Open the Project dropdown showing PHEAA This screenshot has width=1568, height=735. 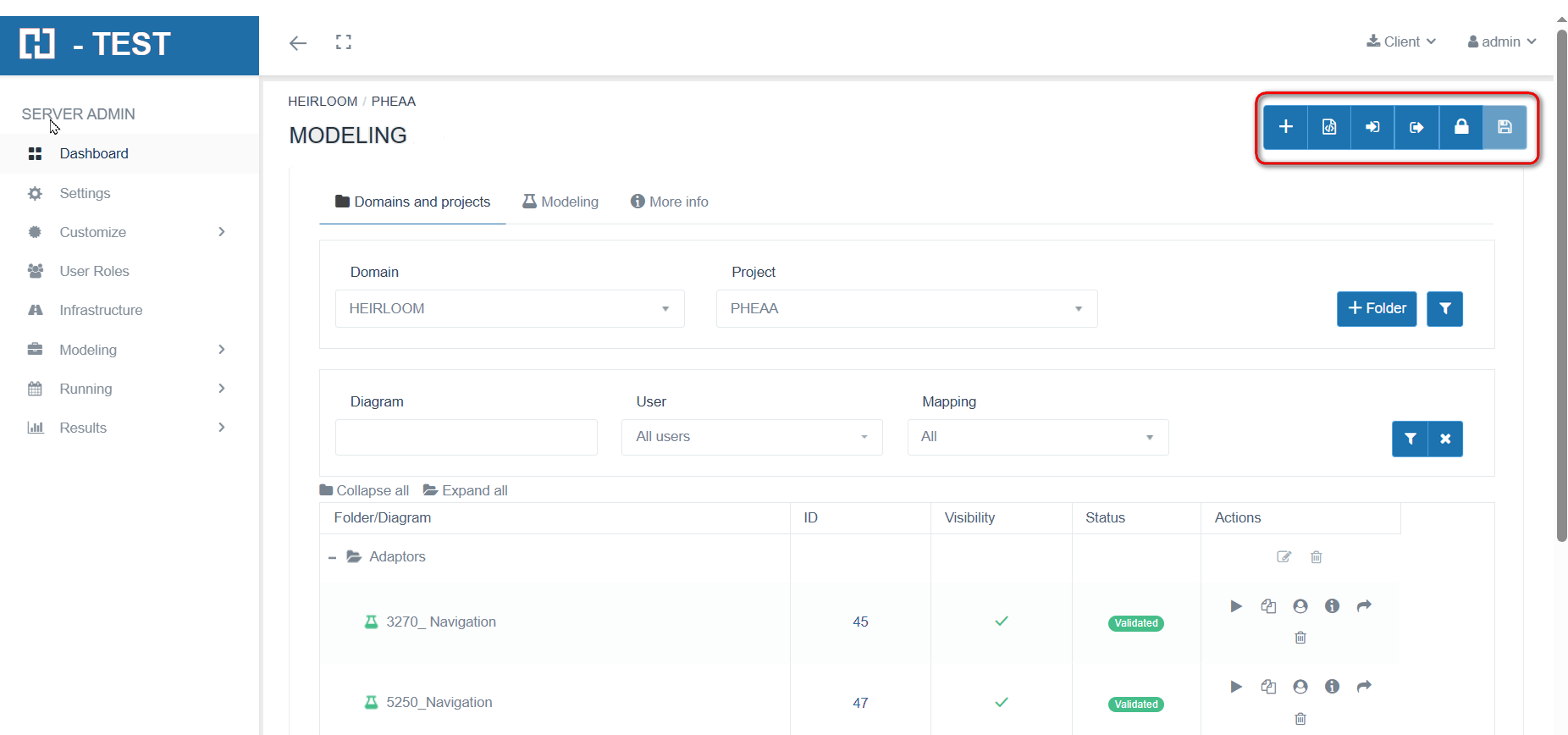pos(906,309)
